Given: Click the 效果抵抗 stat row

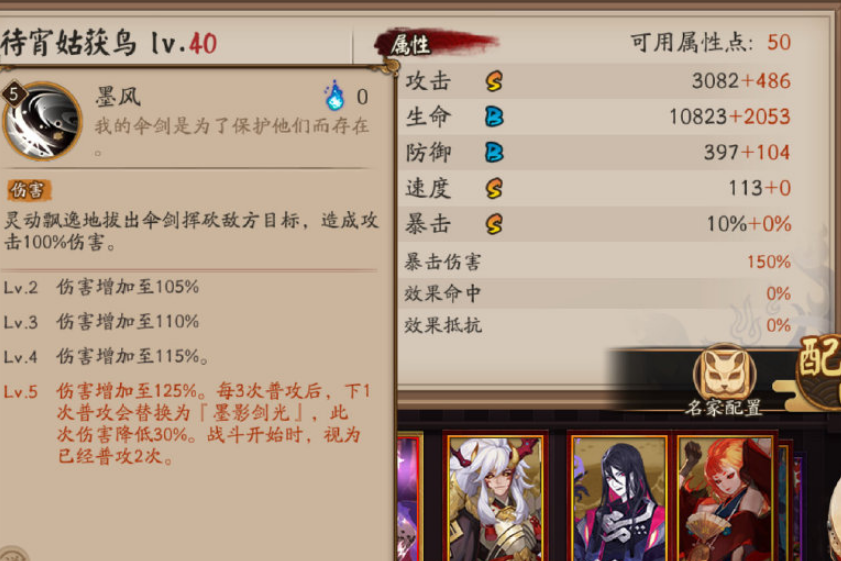Looking at the screenshot, I should (x=597, y=325).
